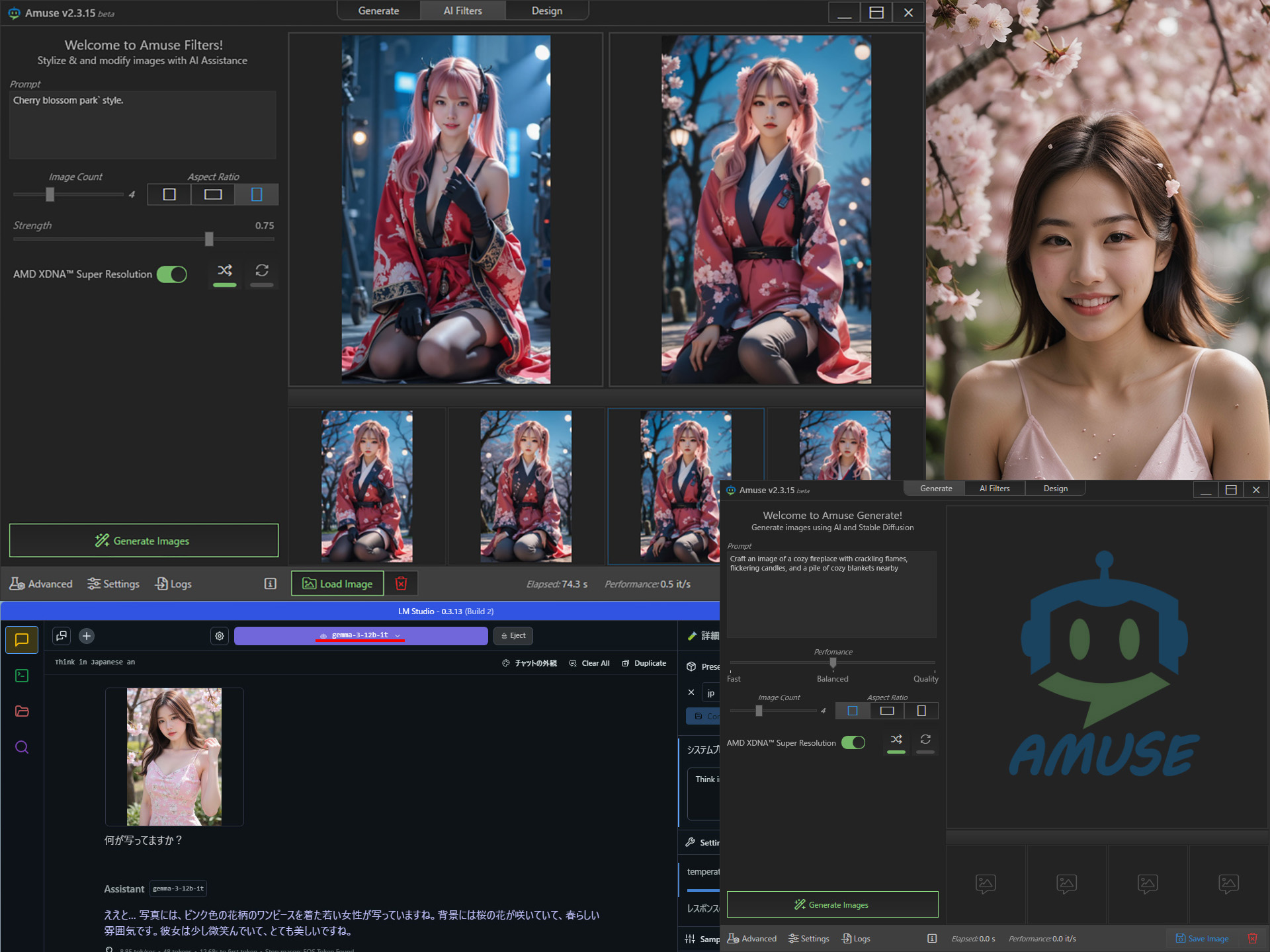The width and height of the screenshot is (1270, 952).
Task: Click the new chat plus icon
Action: click(87, 636)
